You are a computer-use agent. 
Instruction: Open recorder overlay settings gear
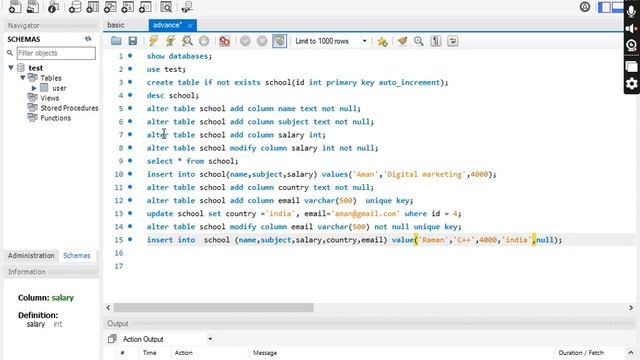click(x=631, y=84)
